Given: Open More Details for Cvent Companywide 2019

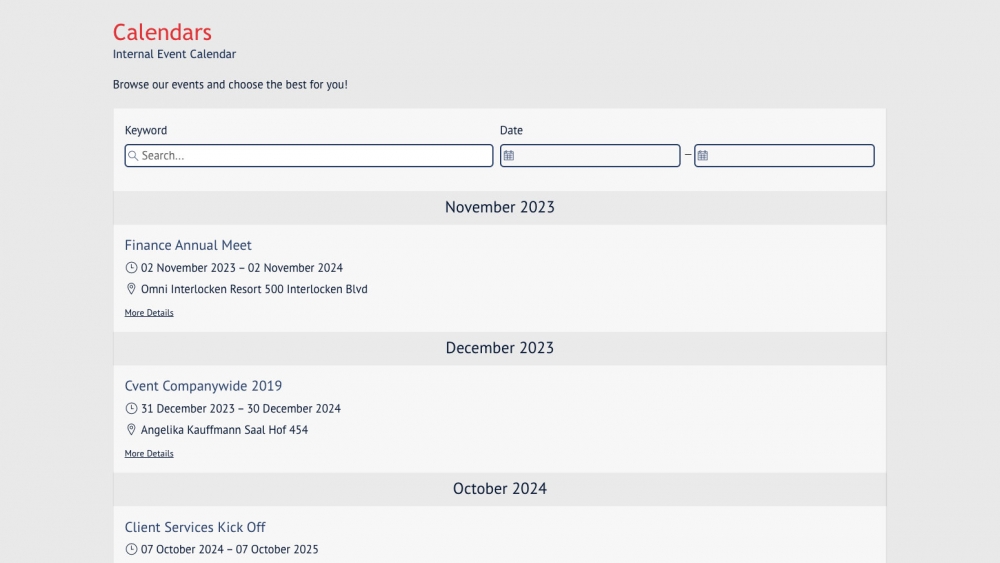Looking at the screenshot, I should pyautogui.click(x=149, y=454).
